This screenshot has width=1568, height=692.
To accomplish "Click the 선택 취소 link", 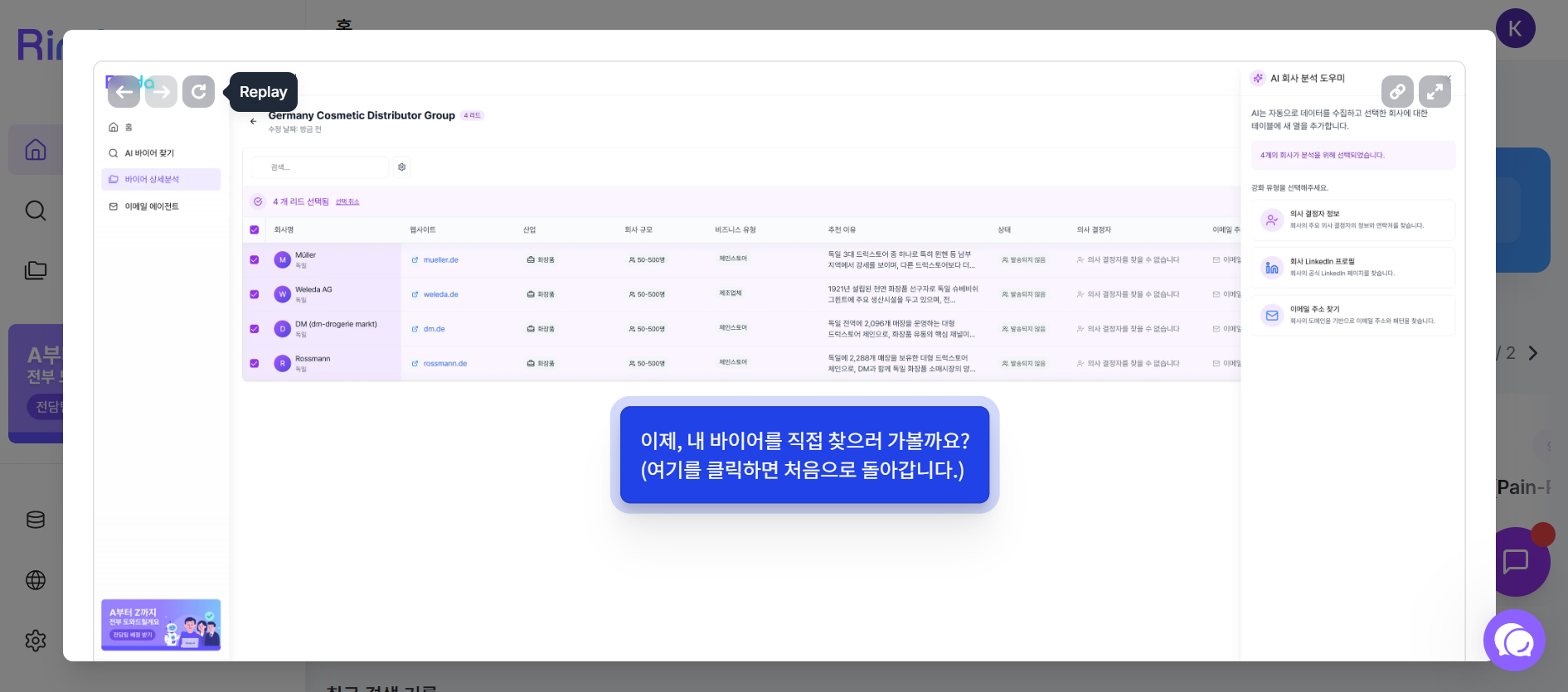I will (347, 202).
